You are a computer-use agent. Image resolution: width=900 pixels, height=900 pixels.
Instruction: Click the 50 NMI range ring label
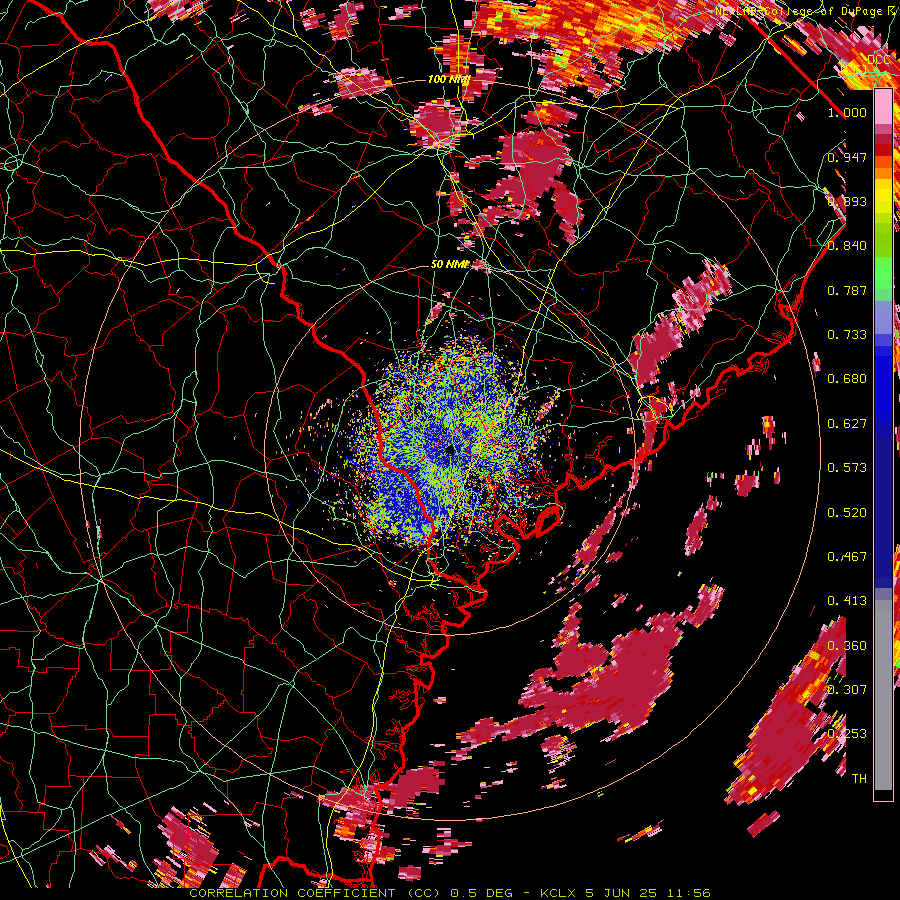(x=449, y=264)
